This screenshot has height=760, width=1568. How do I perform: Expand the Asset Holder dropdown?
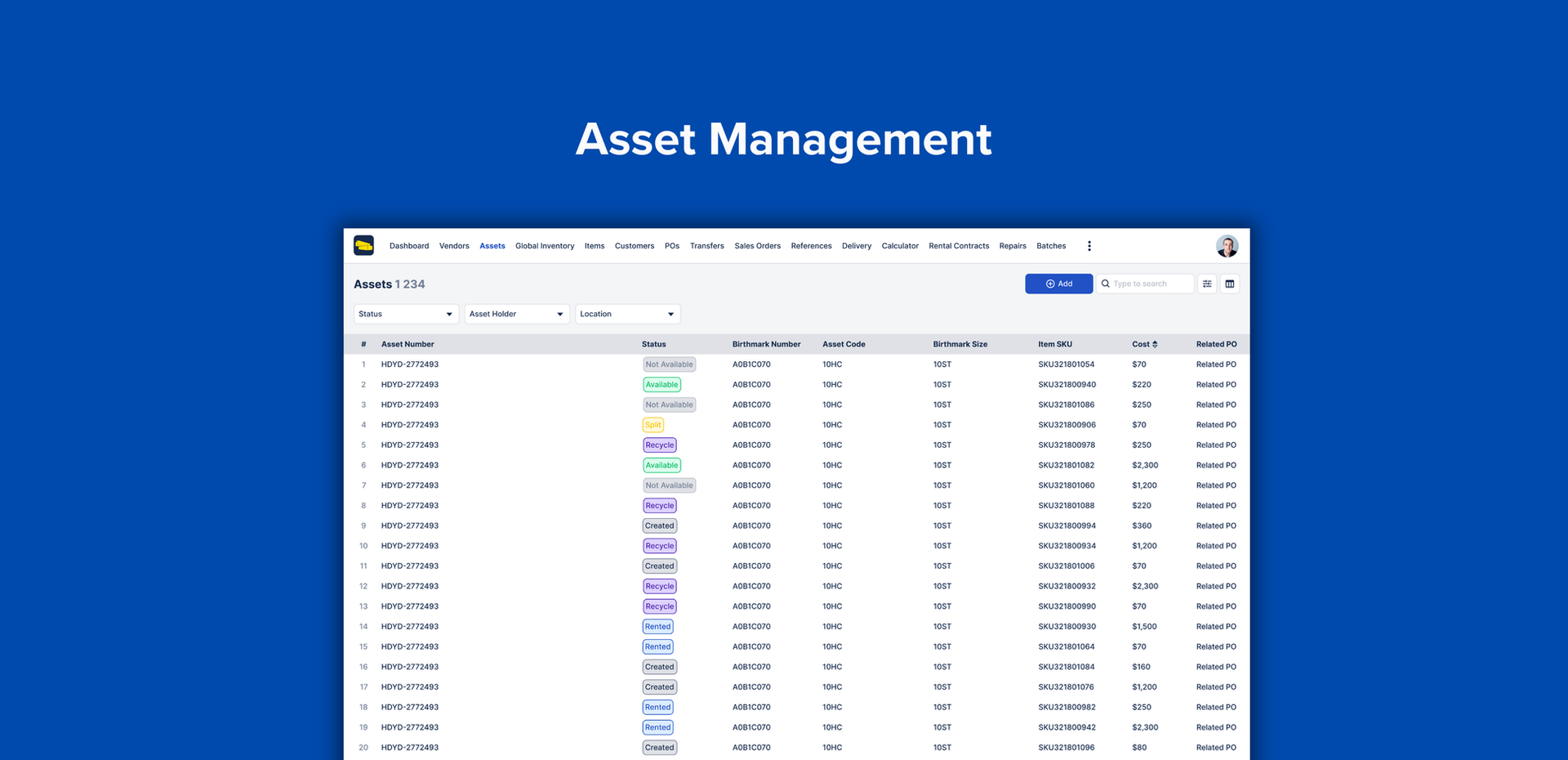pos(517,314)
